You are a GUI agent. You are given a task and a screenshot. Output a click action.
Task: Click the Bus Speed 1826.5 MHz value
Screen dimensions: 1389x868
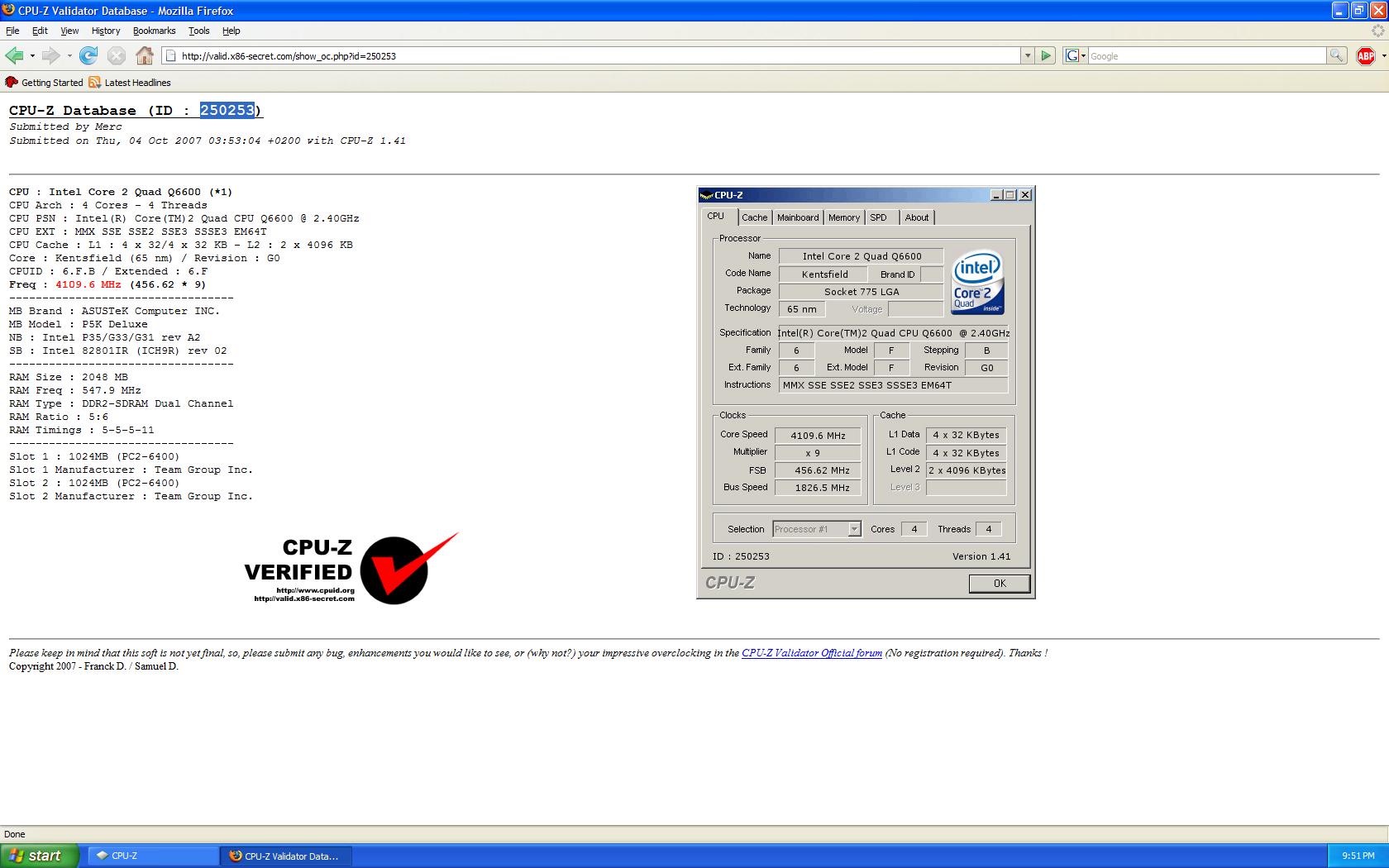tap(818, 488)
